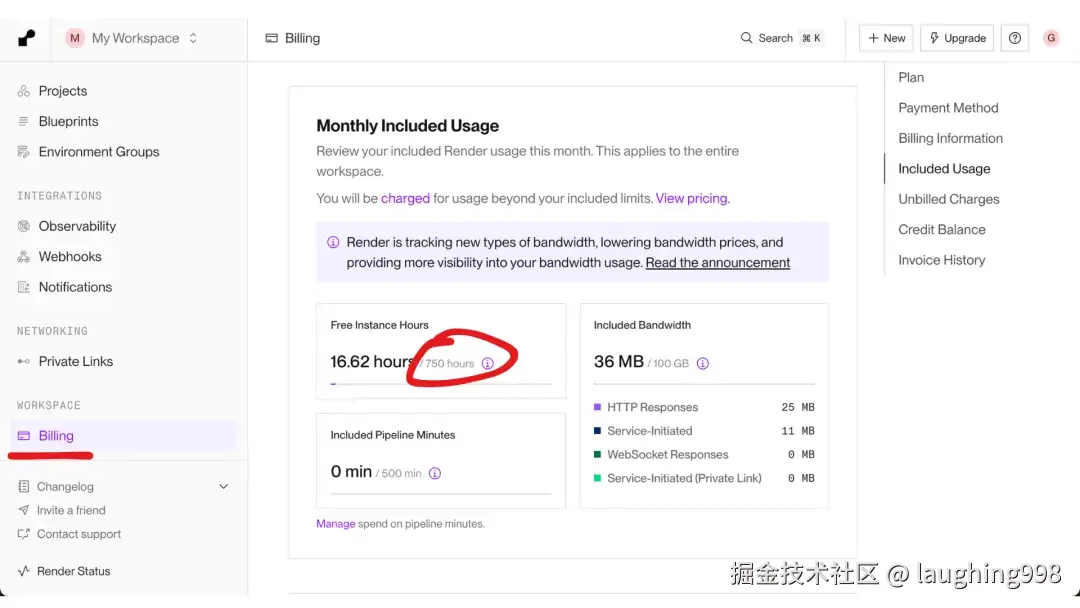Click Read the announcement link
1080x608 pixels.
click(x=718, y=262)
